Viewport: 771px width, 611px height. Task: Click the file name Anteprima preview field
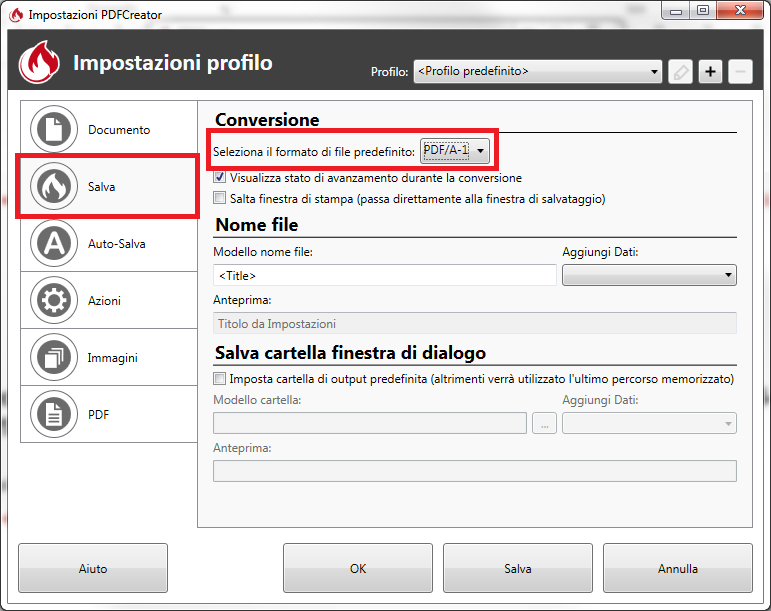tap(475, 323)
